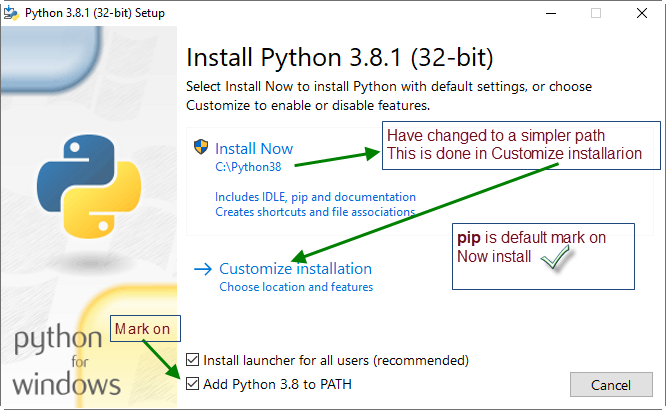Open Customize installation

[x=295, y=269]
